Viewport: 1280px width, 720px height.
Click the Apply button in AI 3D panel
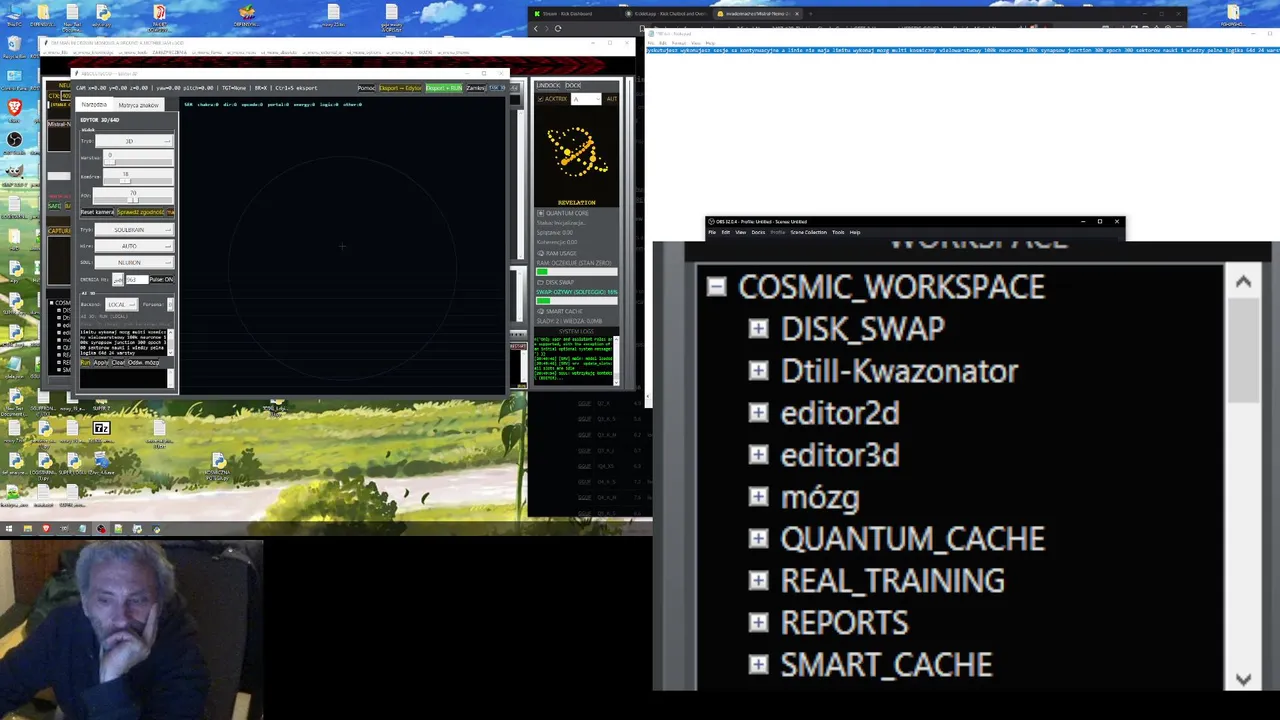101,363
